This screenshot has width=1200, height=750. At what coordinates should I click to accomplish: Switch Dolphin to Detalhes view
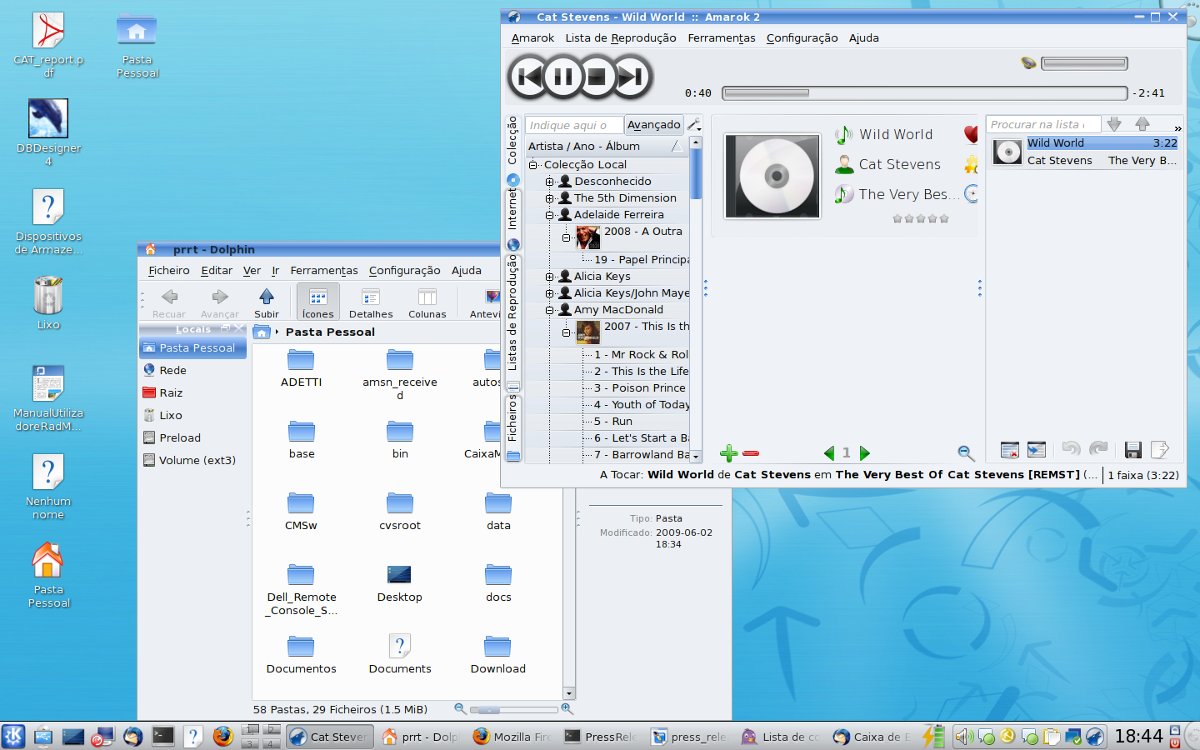point(370,302)
